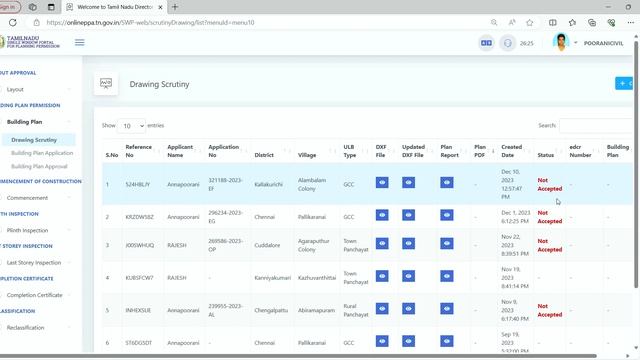Open Plan Report for Dec 1, 2023 row

coord(447,215)
